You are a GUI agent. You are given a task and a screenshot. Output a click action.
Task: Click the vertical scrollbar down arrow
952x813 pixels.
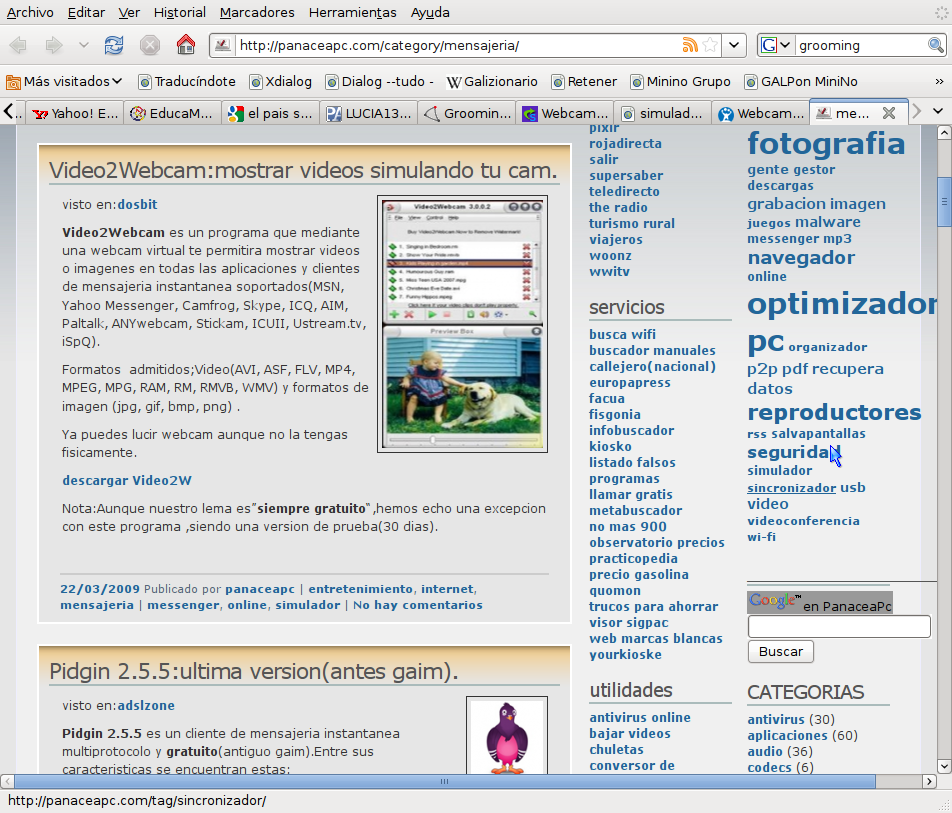(x=944, y=766)
